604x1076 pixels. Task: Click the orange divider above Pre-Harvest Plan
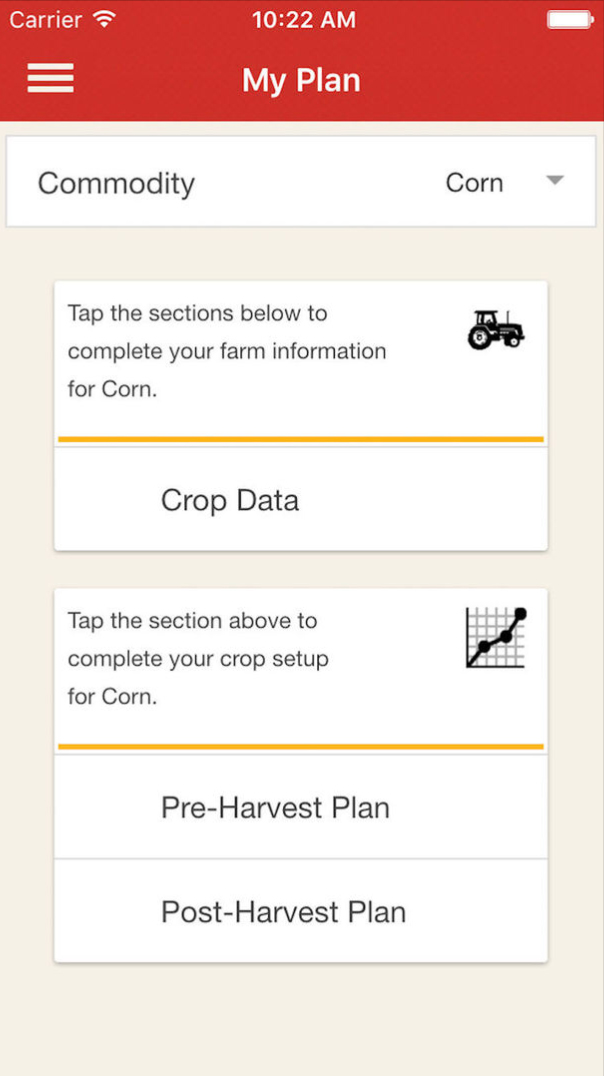(x=300, y=747)
